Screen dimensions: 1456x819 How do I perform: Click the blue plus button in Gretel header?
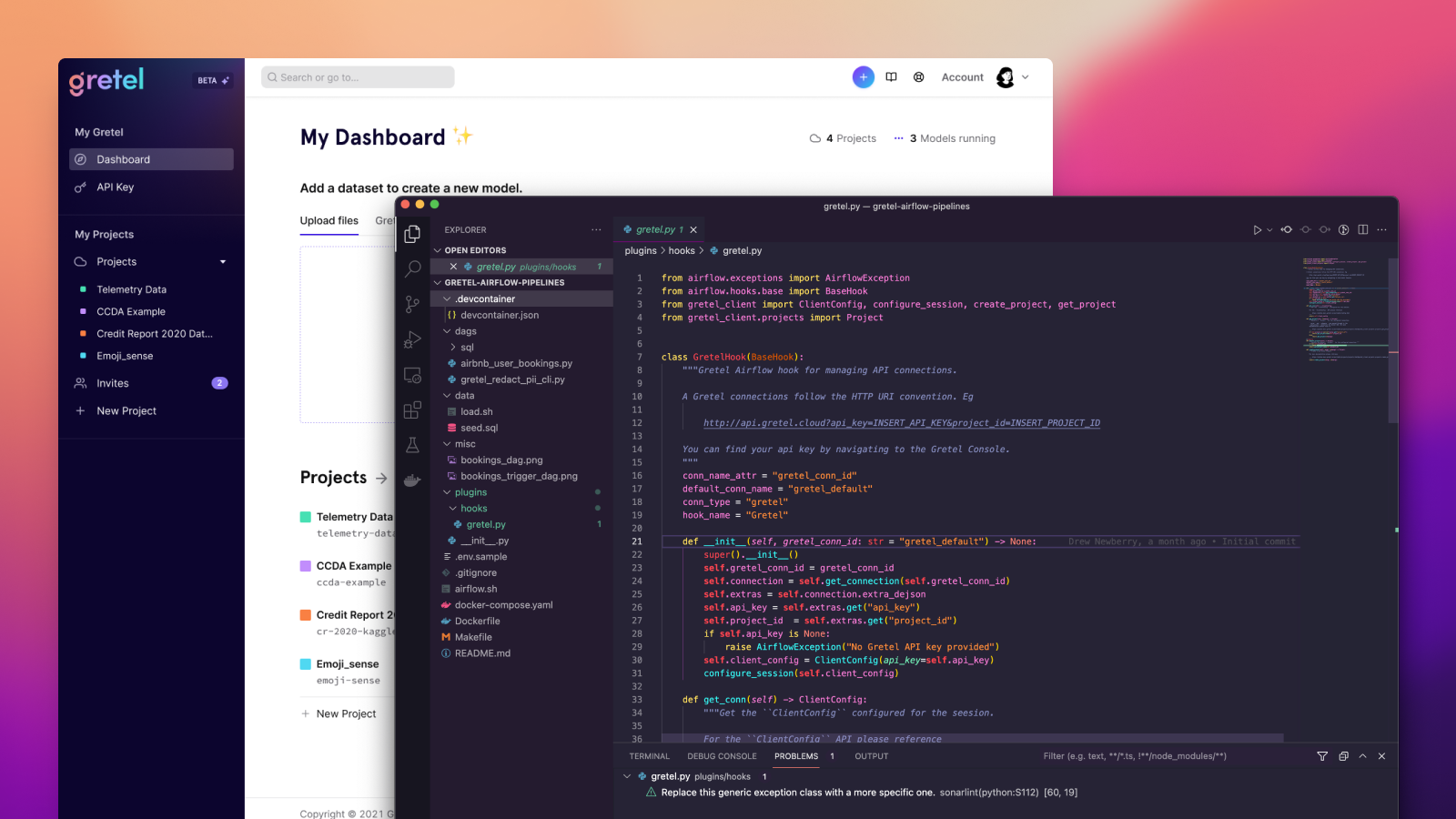[x=863, y=77]
